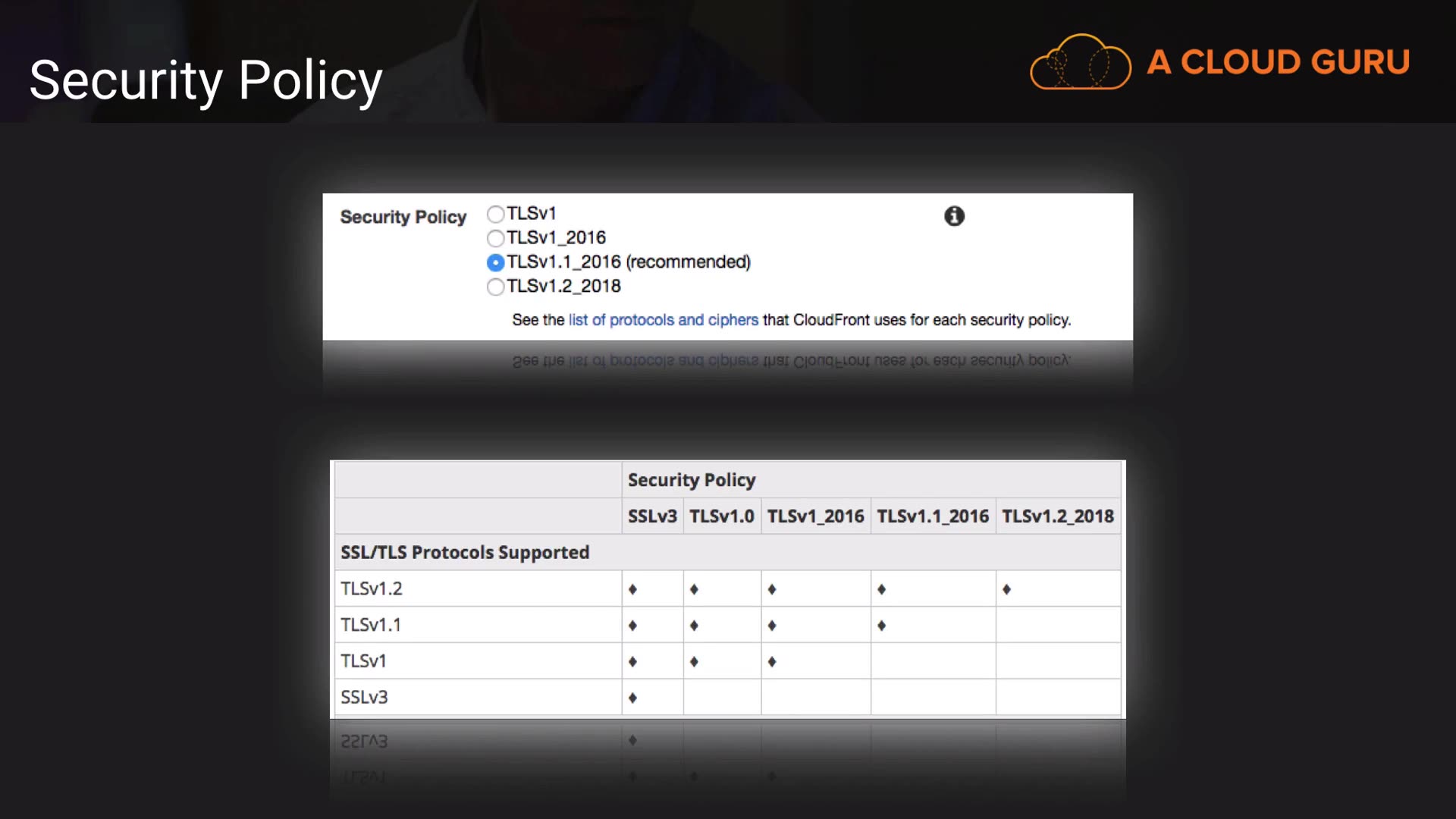Click the A Cloud Guru cloud logo
The width and height of the screenshot is (1456, 819).
click(1080, 62)
